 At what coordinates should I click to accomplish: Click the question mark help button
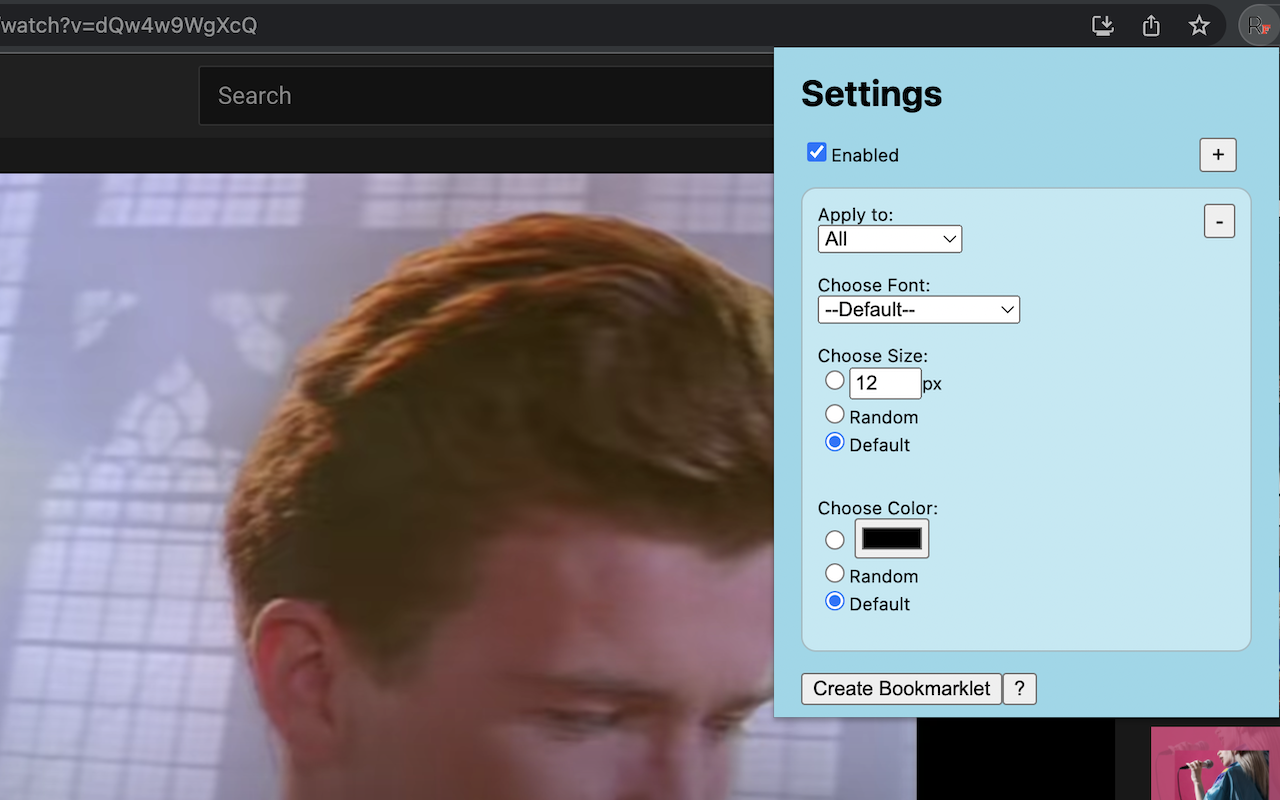pos(1020,689)
